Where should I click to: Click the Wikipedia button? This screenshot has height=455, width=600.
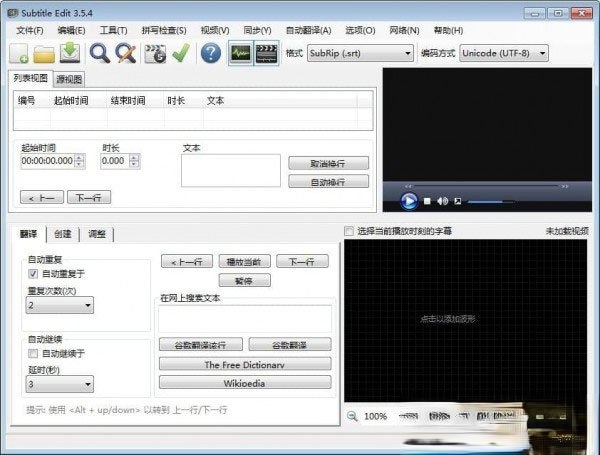(244, 382)
